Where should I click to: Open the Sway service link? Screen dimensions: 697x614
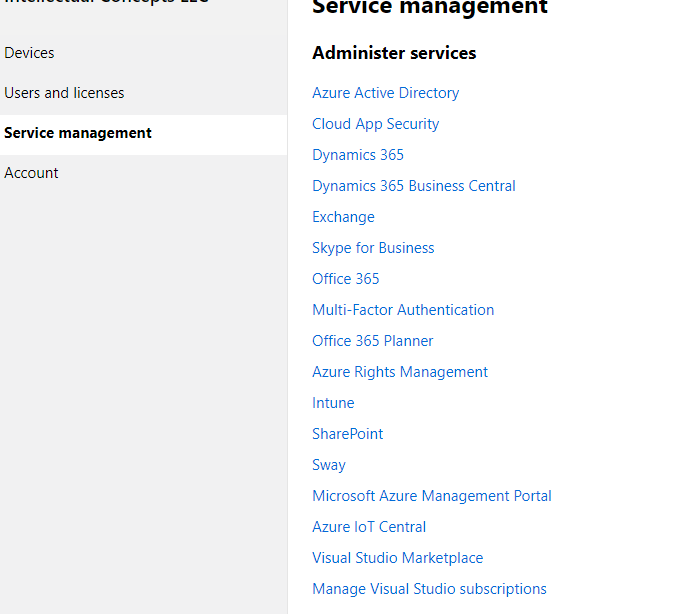click(328, 465)
